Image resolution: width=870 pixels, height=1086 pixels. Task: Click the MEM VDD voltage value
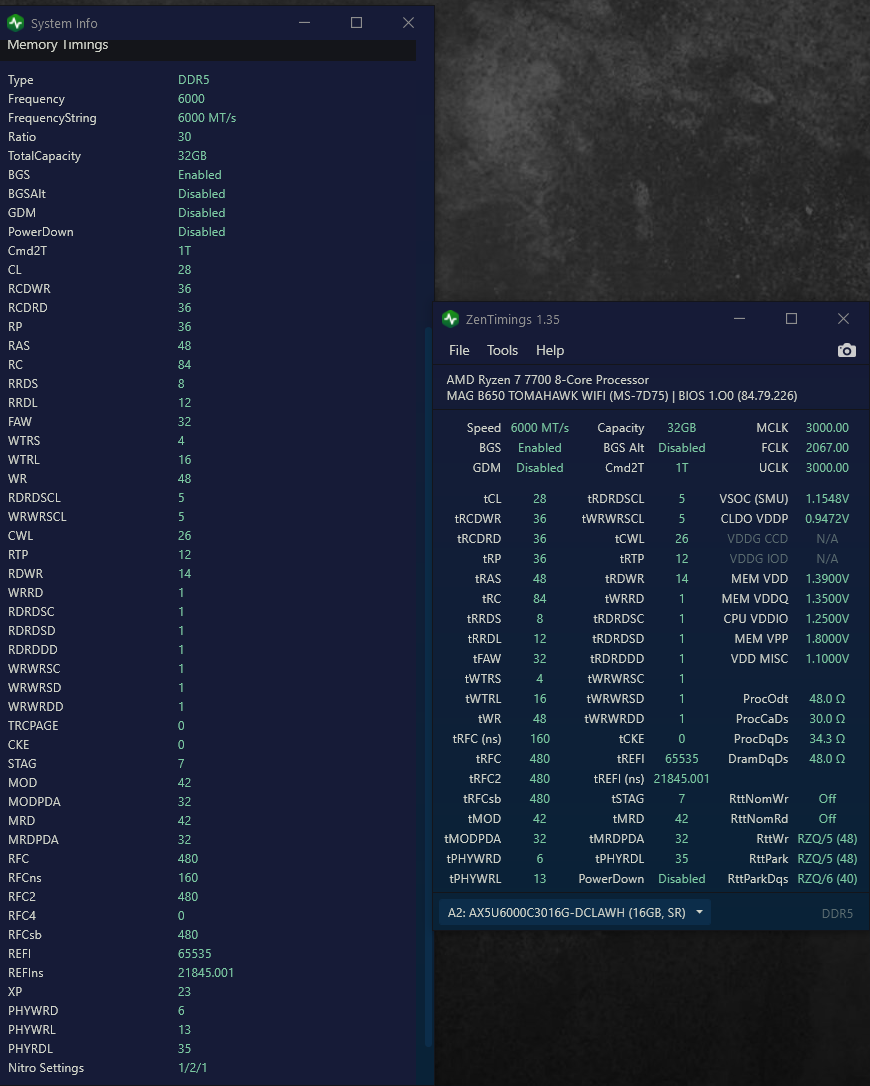[x=826, y=579]
